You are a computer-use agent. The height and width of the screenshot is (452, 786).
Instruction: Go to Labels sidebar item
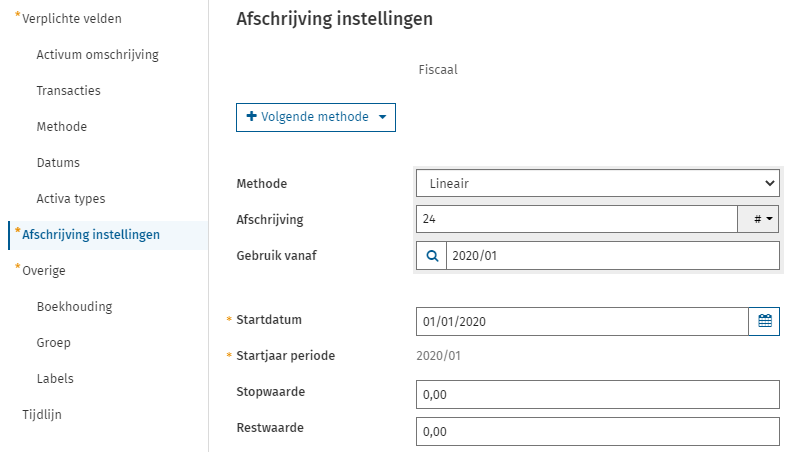click(55, 379)
